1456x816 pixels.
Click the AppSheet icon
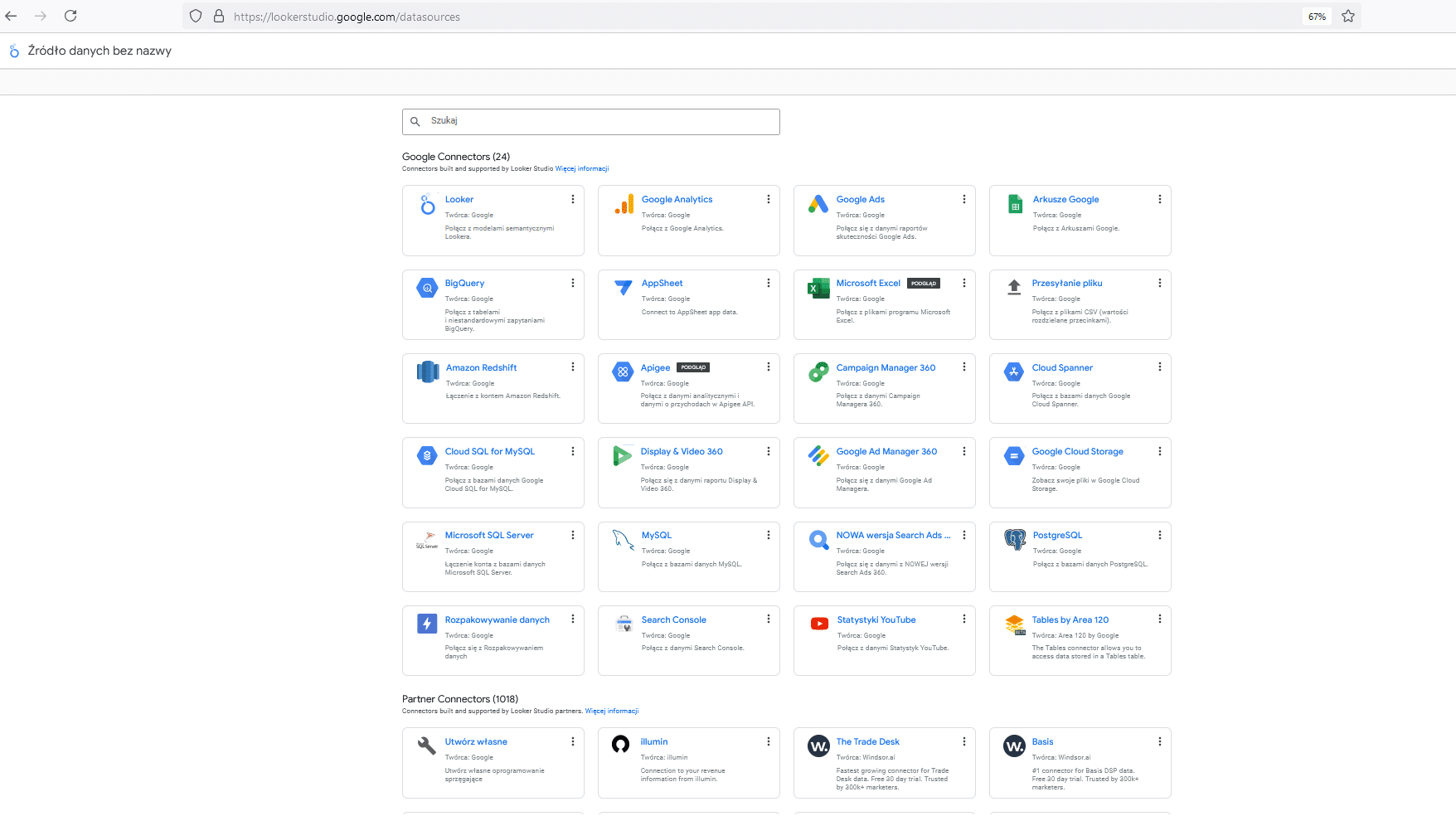624,288
